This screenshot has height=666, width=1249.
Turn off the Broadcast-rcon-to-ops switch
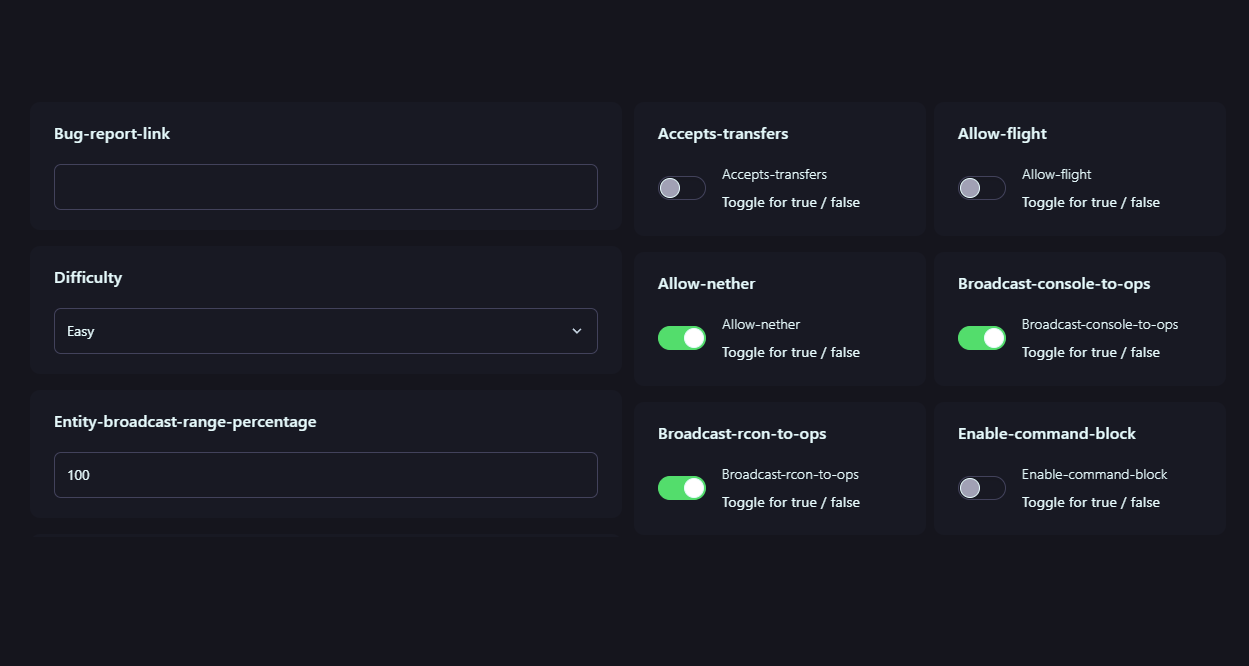coord(681,488)
